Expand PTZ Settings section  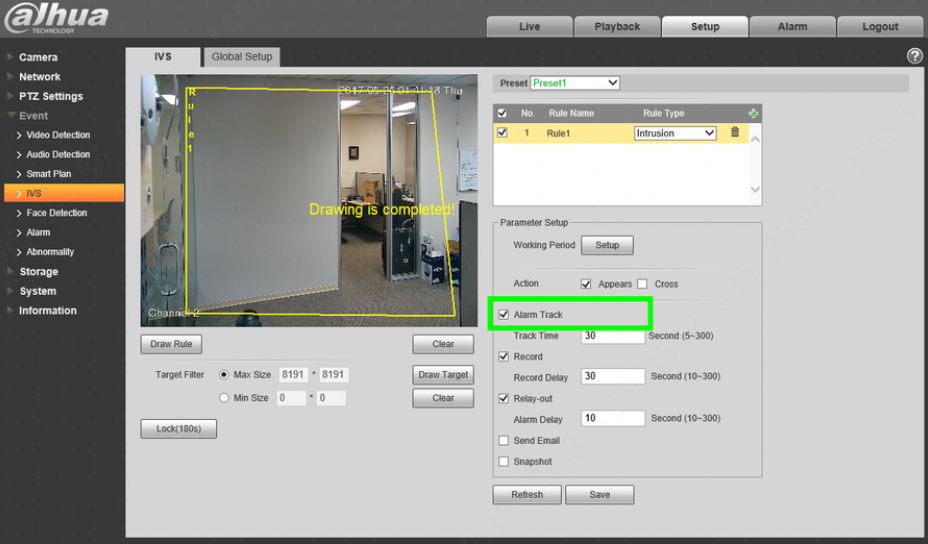(x=51, y=96)
